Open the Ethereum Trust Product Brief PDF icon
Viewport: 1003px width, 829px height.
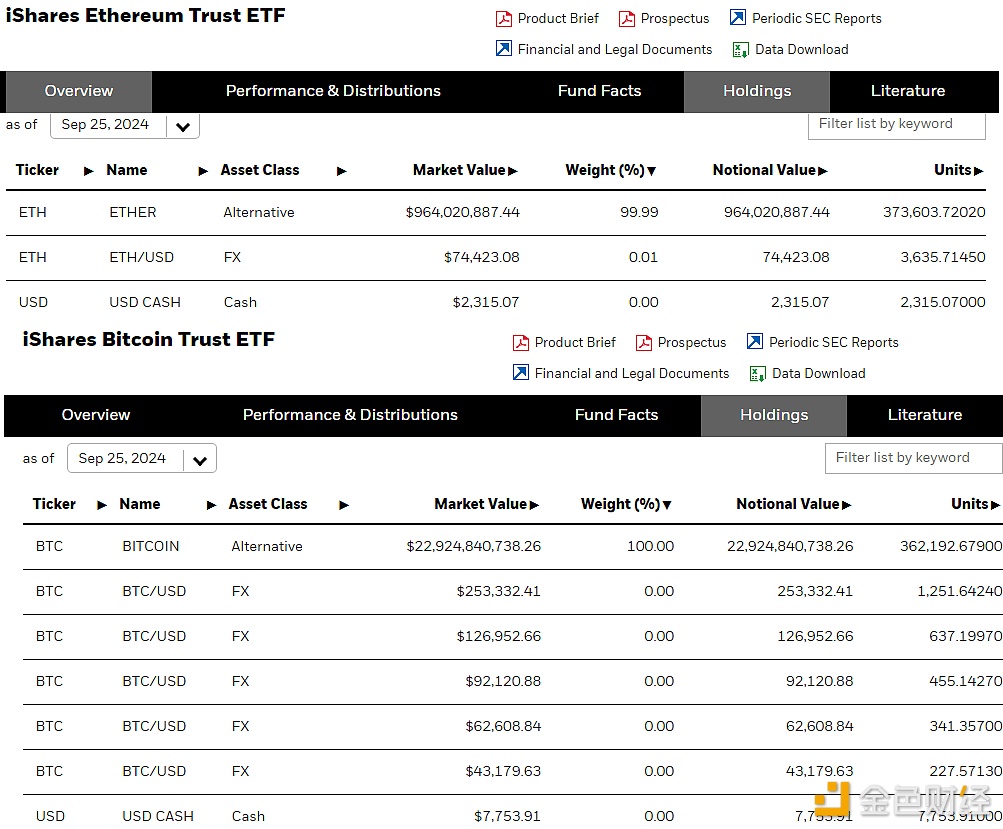503,19
